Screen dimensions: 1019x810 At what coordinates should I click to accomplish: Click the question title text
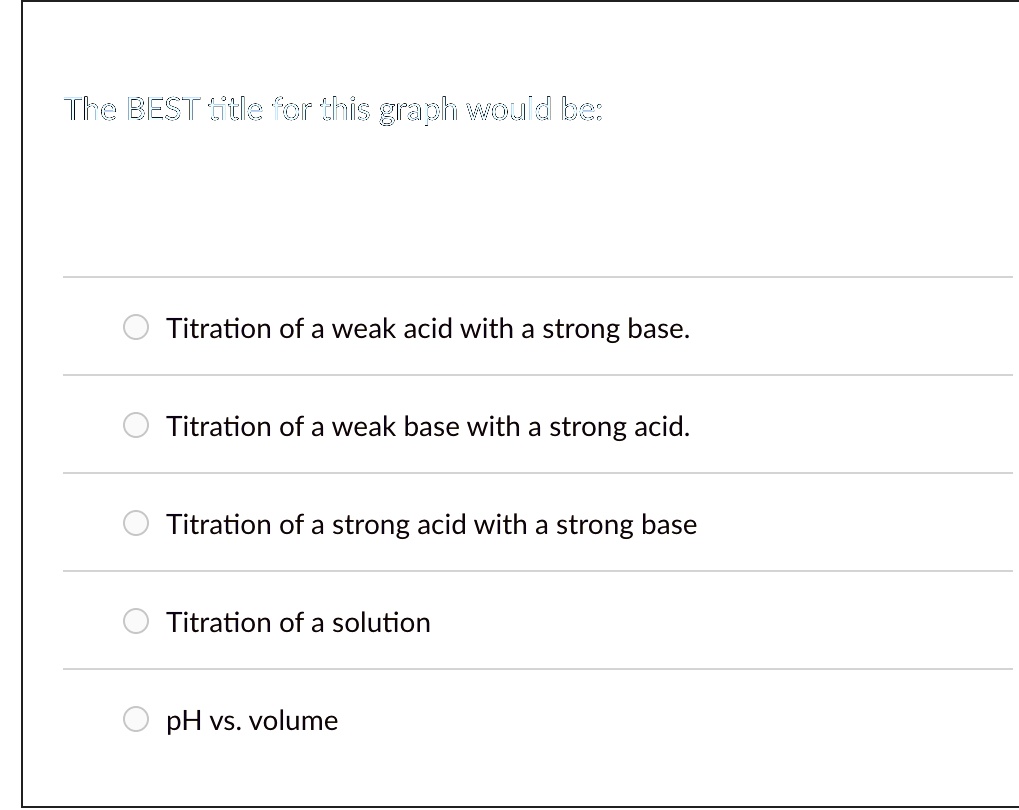334,108
